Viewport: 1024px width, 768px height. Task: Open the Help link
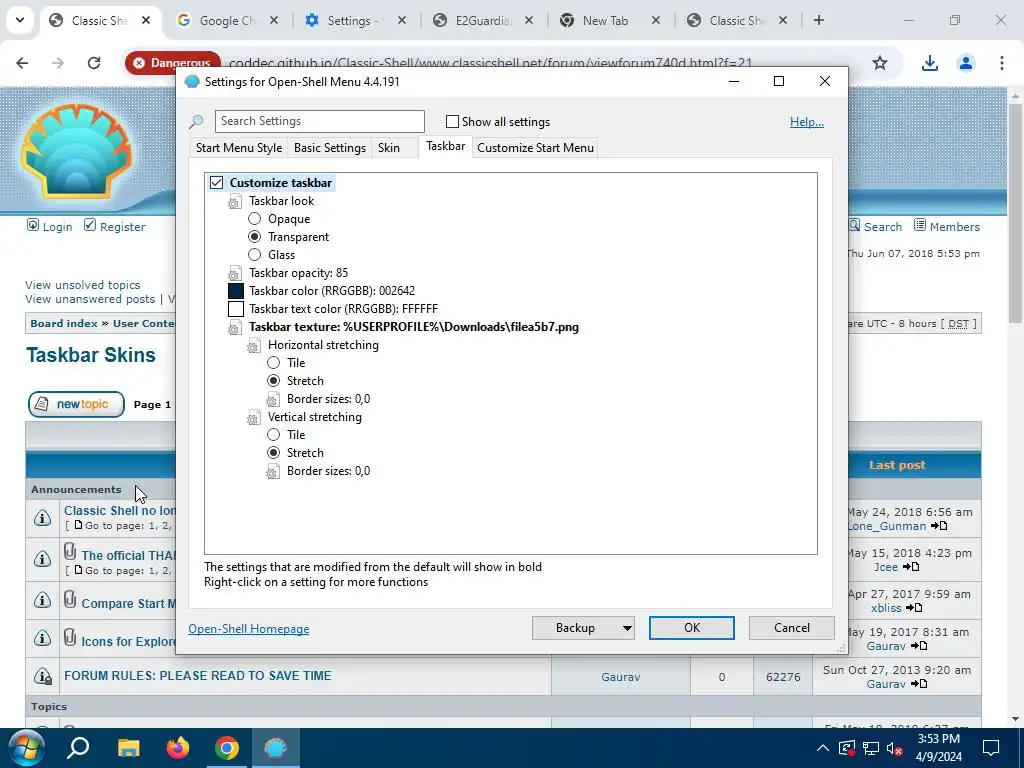807,122
